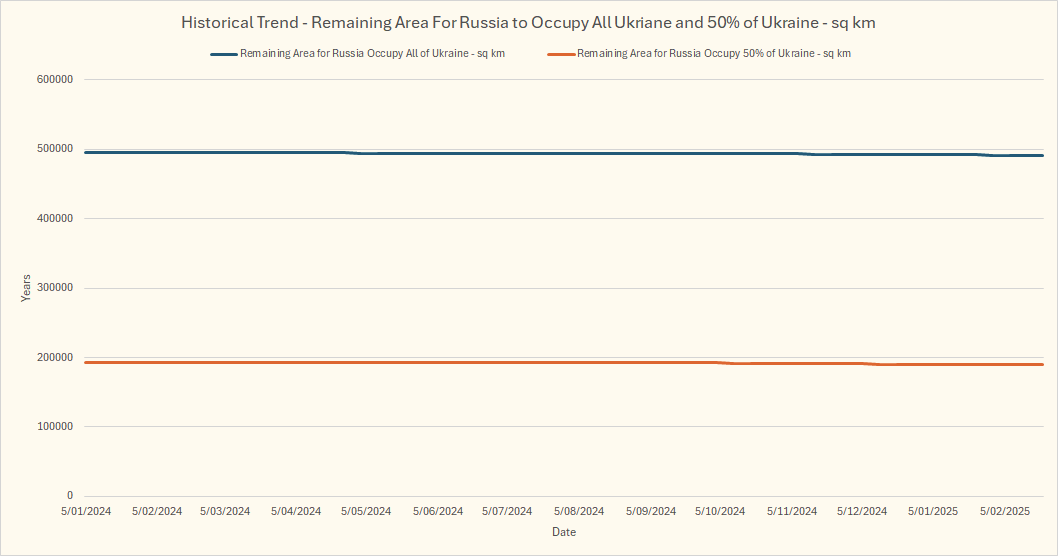Select the 5/08/2024 date label

tap(580, 511)
